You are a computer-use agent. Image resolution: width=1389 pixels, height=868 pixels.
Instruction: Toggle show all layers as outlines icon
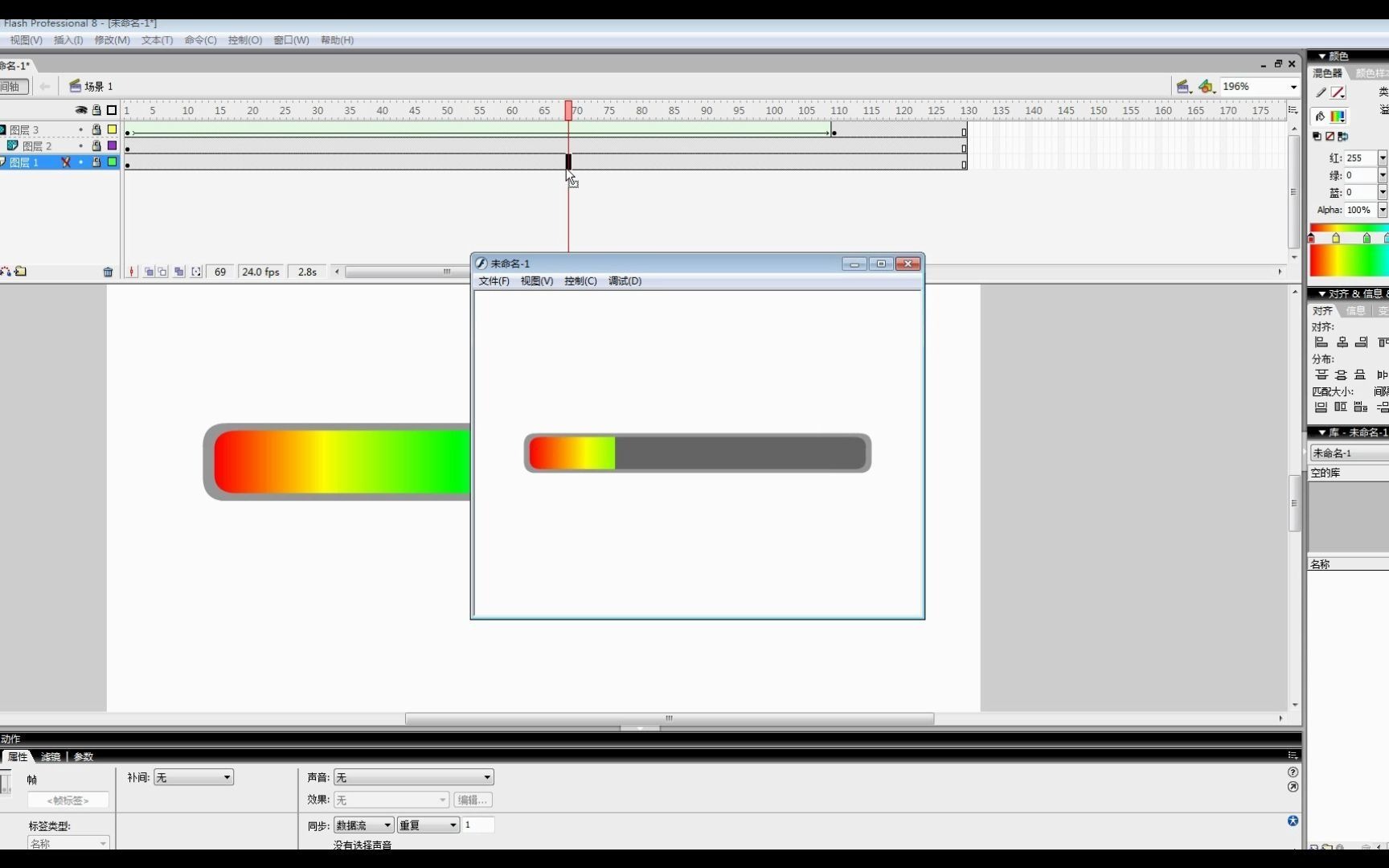tap(112, 110)
